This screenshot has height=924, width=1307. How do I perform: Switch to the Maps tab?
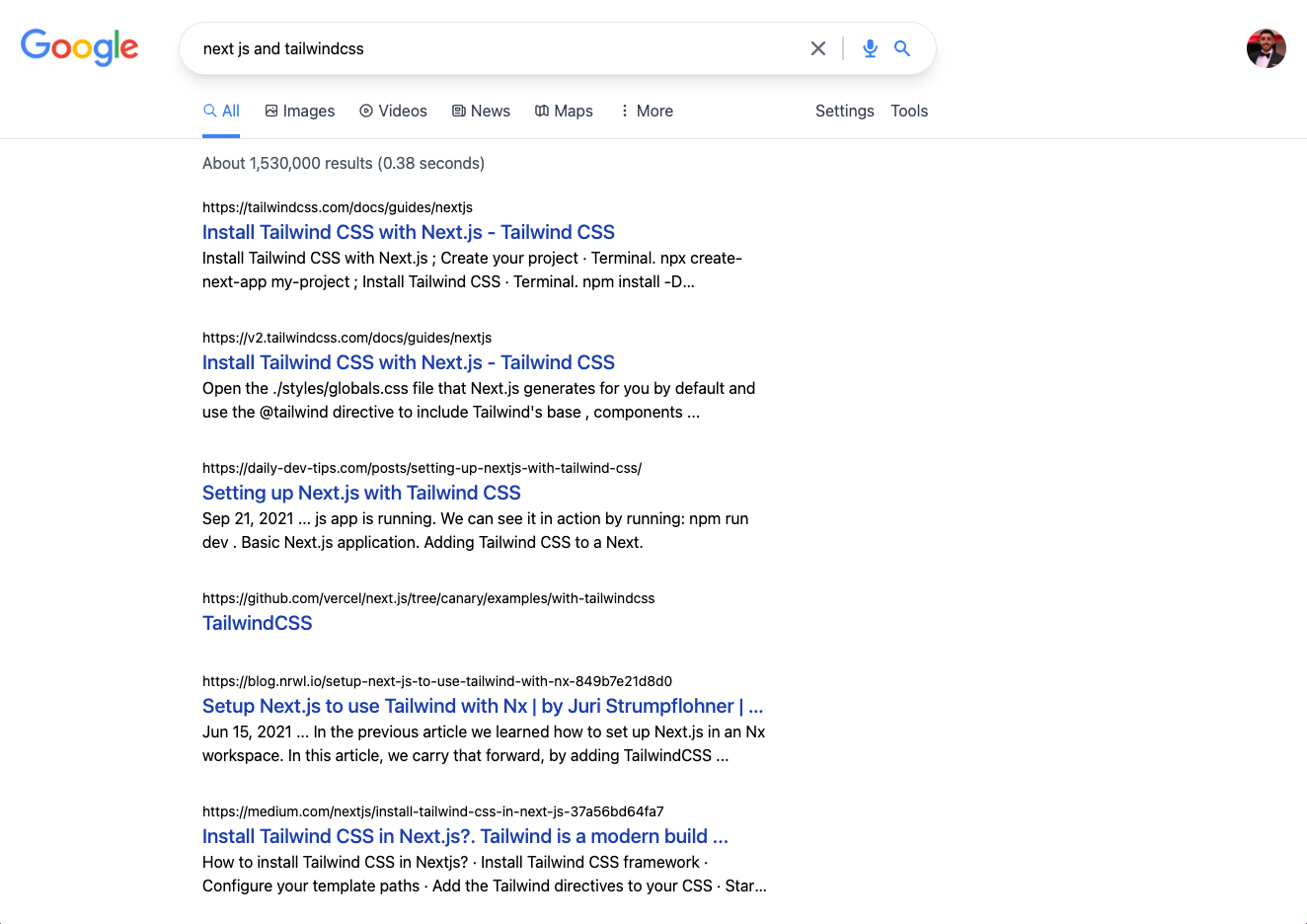[x=564, y=111]
